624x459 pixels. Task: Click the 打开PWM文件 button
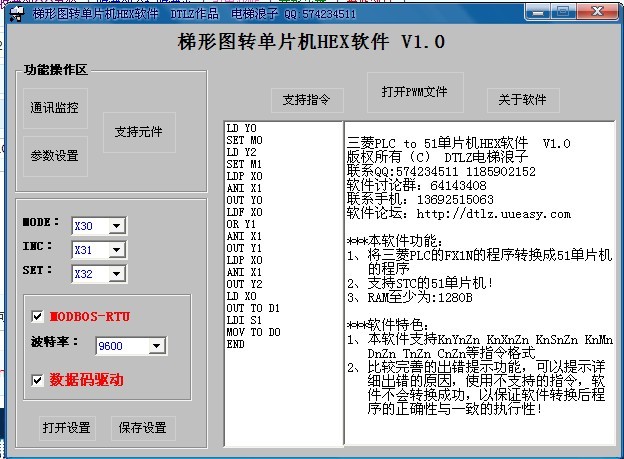[x=414, y=92]
